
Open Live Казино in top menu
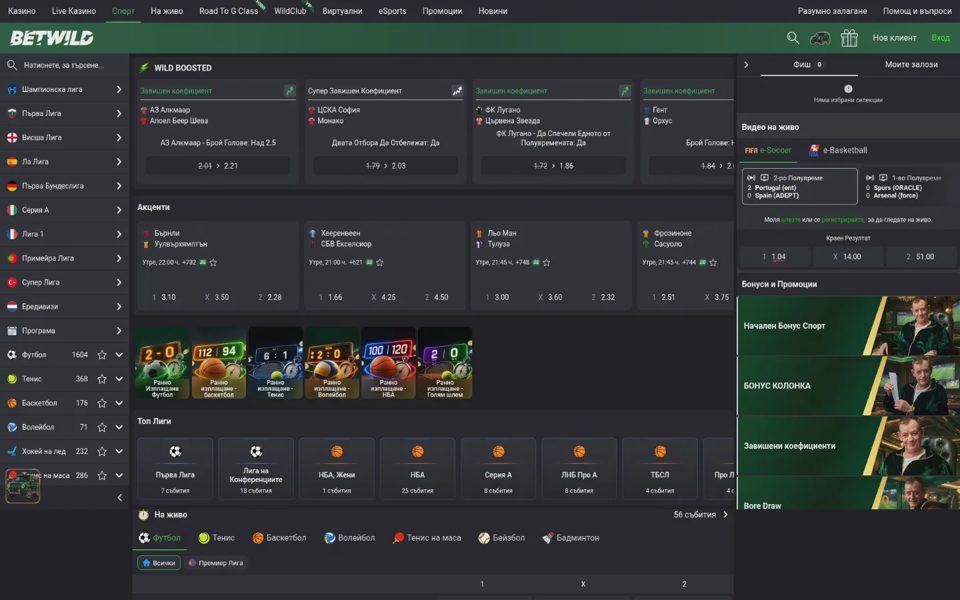[x=73, y=11]
